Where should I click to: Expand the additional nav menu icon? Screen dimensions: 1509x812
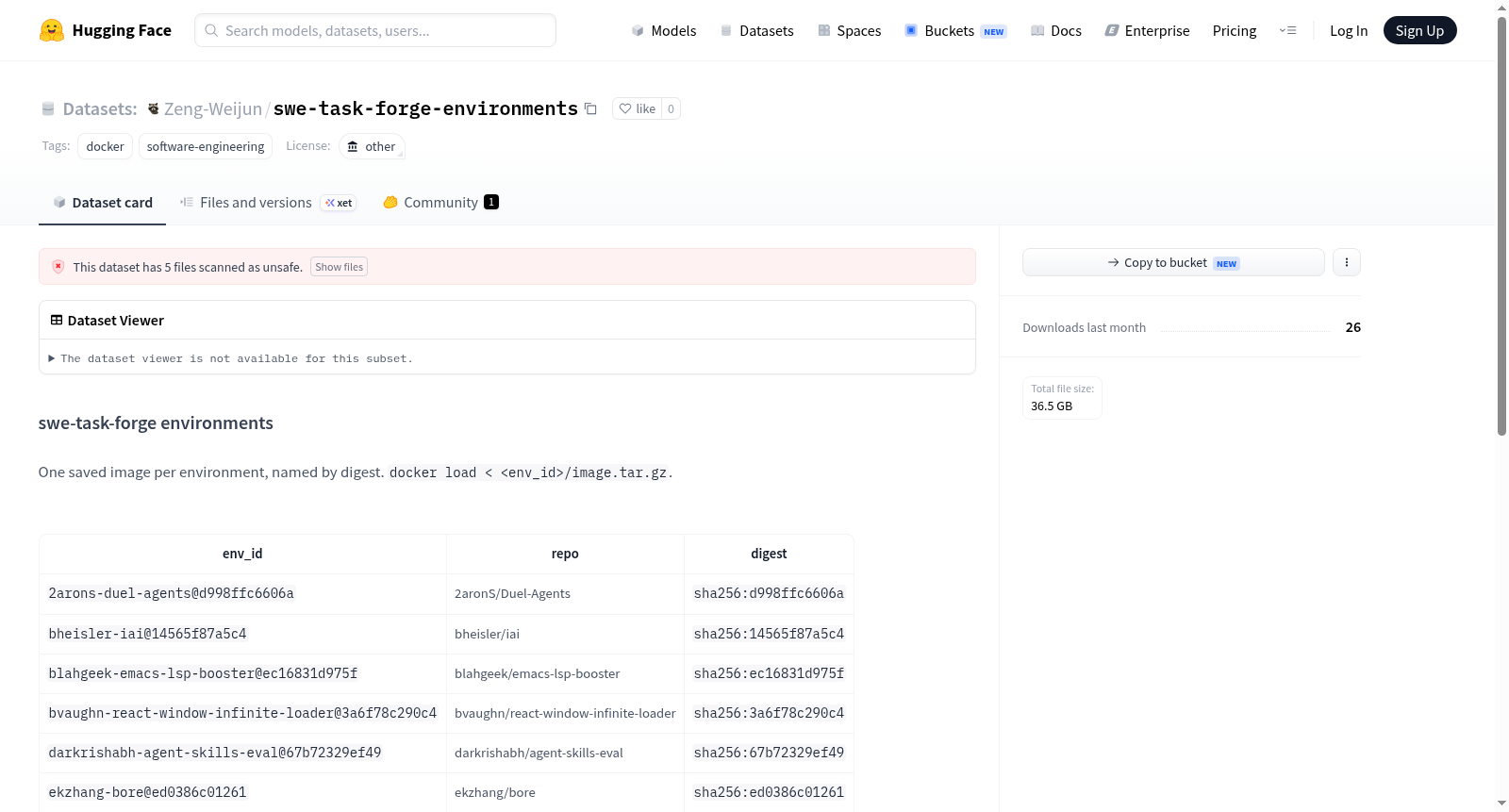click(1287, 30)
